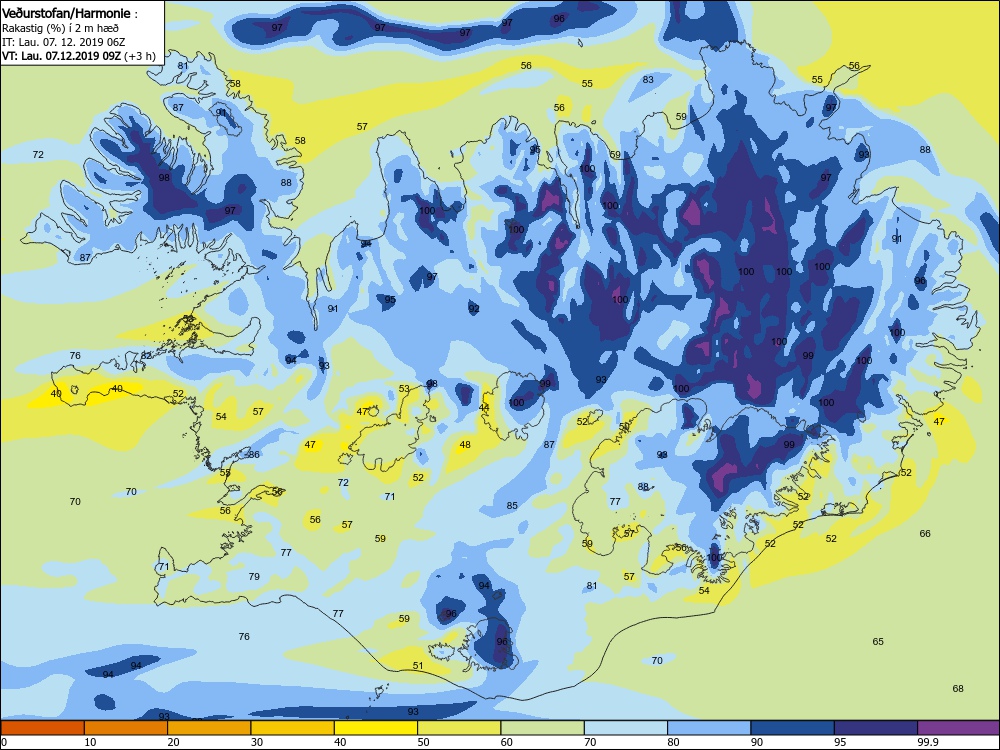This screenshot has height=750, width=1000.
Task: Select the amber 20–30 legend swatch
Action: pos(209,728)
